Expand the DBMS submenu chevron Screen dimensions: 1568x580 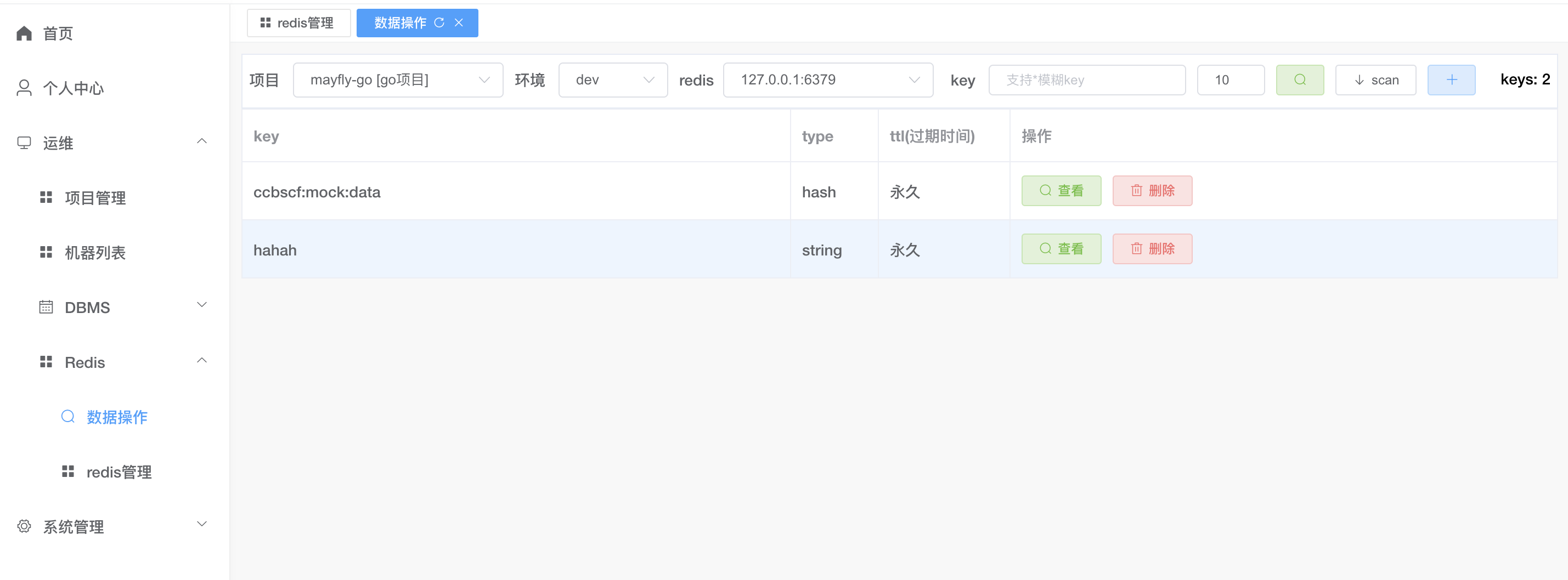(x=202, y=305)
